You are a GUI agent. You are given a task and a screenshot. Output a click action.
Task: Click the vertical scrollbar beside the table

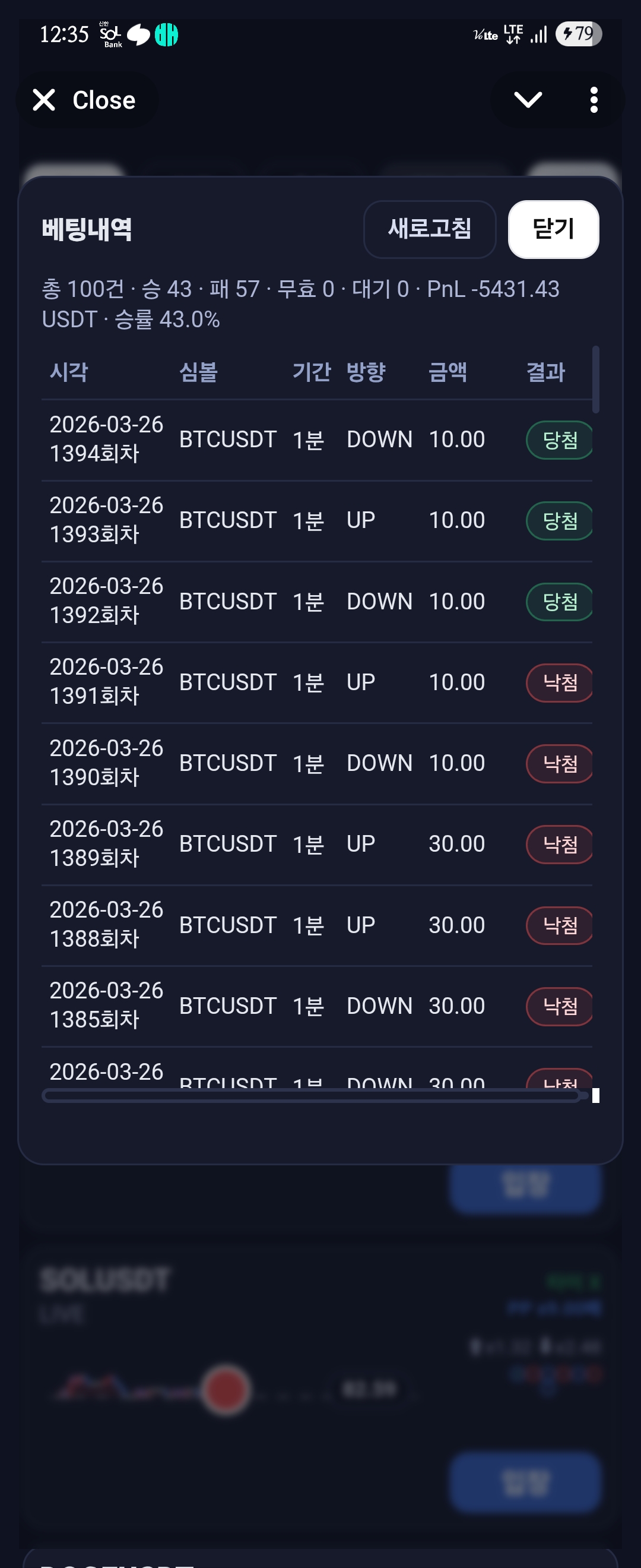[x=595, y=380]
